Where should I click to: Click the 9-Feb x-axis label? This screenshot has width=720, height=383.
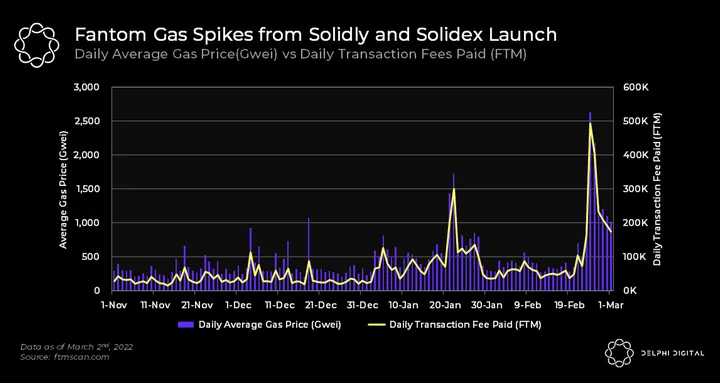[x=526, y=304]
